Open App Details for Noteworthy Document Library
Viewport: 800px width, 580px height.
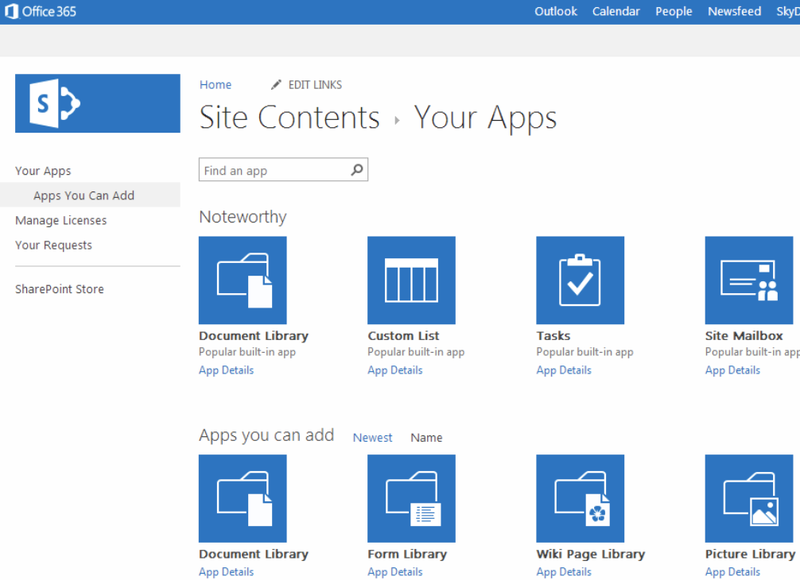(x=226, y=370)
